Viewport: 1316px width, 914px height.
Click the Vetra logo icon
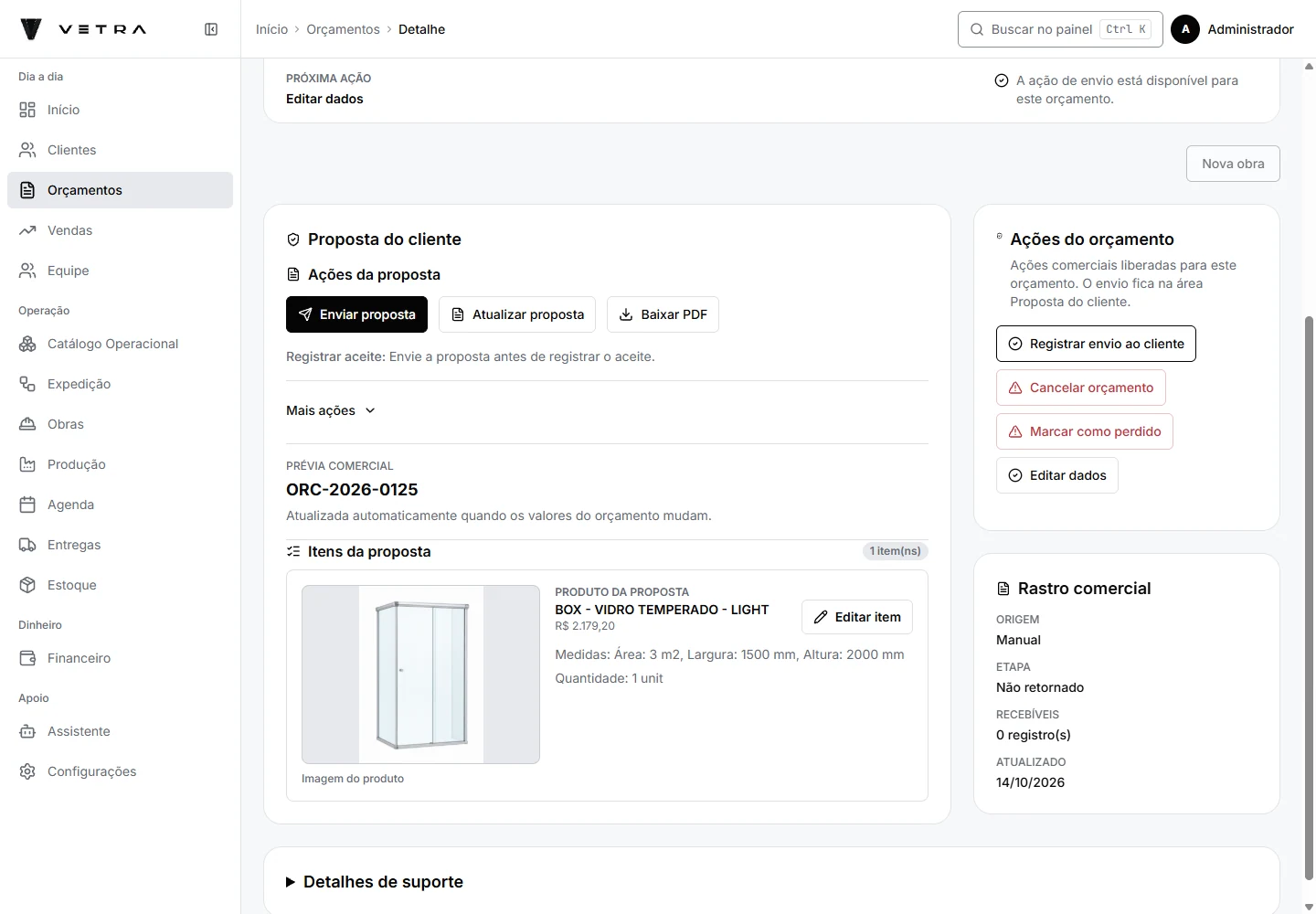point(31,29)
